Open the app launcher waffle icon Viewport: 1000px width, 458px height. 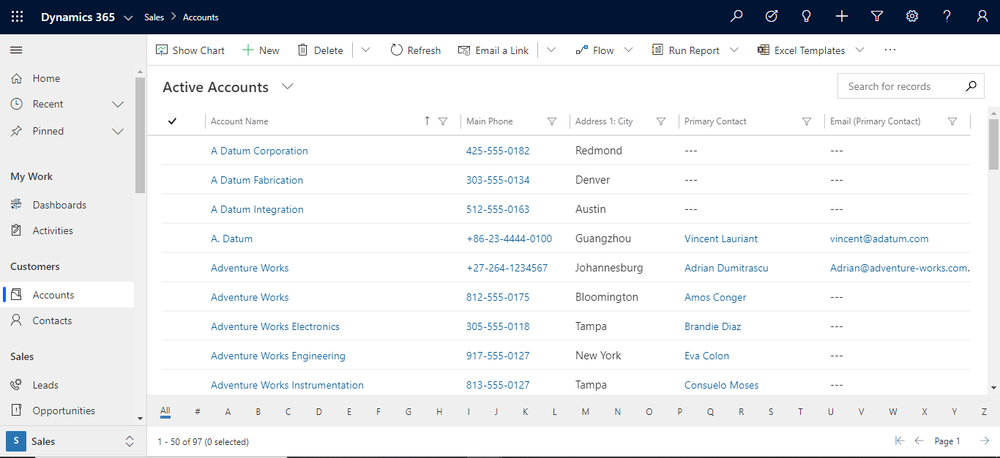click(x=17, y=17)
